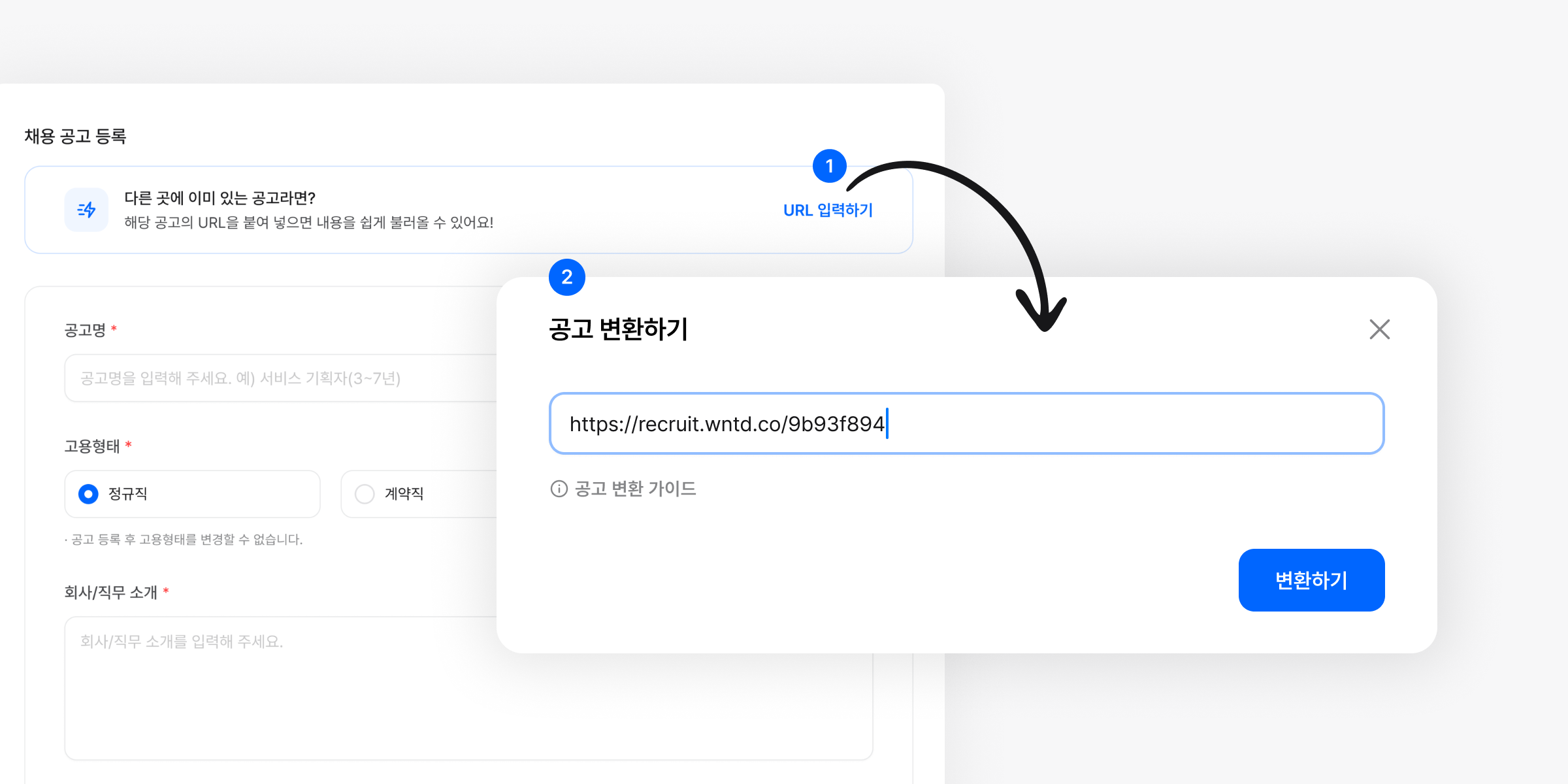Image resolution: width=1568 pixels, height=784 pixels.
Task: Click the 변환하기 button
Action: click(x=1311, y=580)
